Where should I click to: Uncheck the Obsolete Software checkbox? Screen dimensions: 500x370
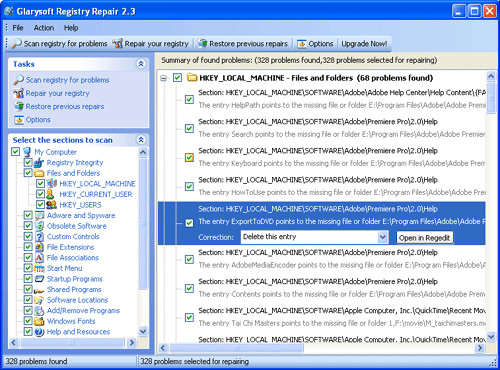pos(28,226)
